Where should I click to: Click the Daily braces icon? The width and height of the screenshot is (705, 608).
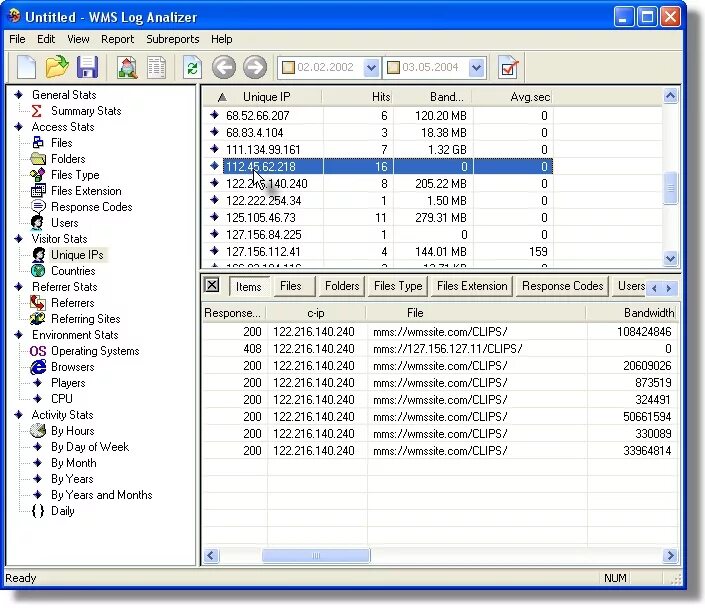(x=38, y=511)
